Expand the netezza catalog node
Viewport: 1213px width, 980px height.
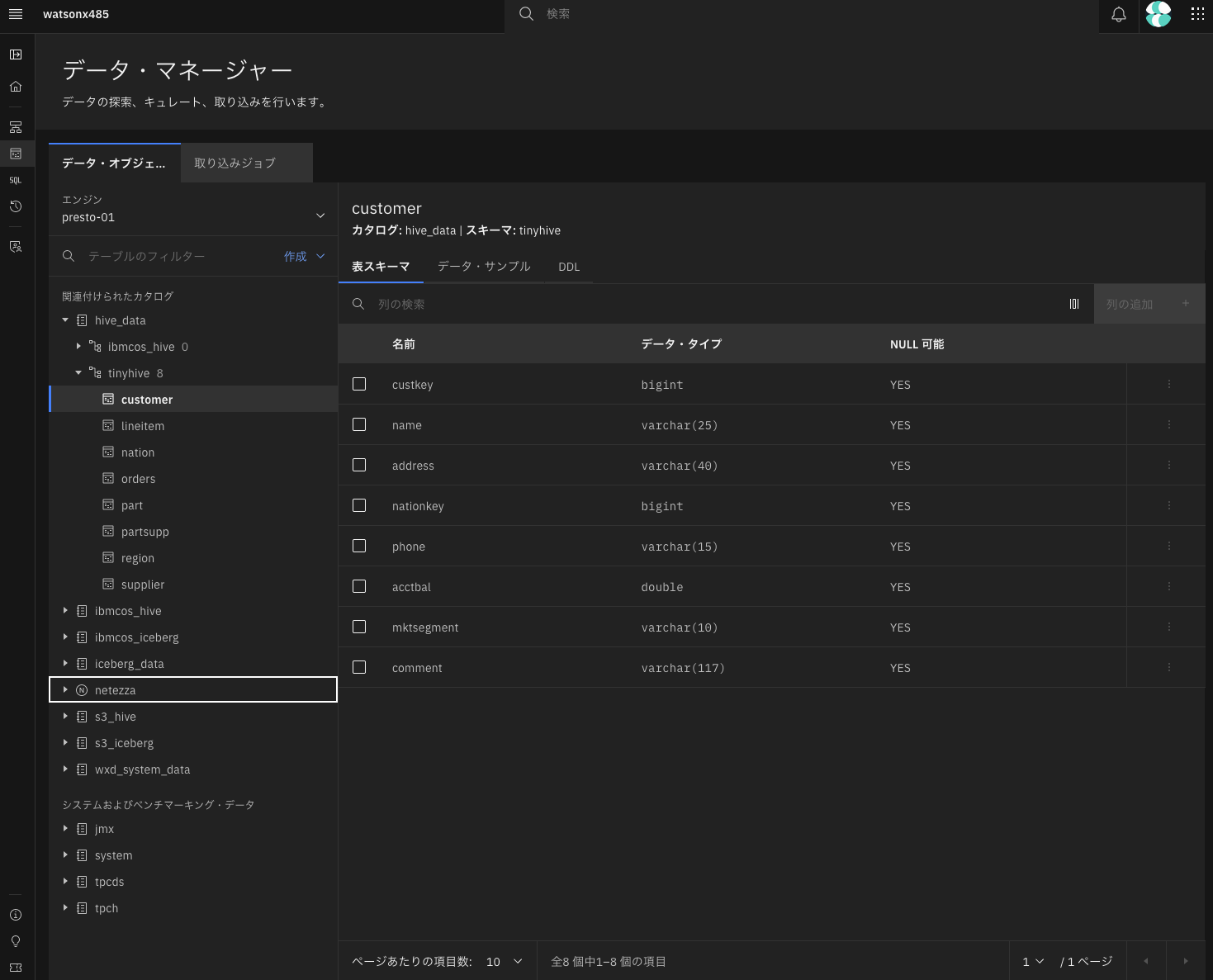pos(66,689)
